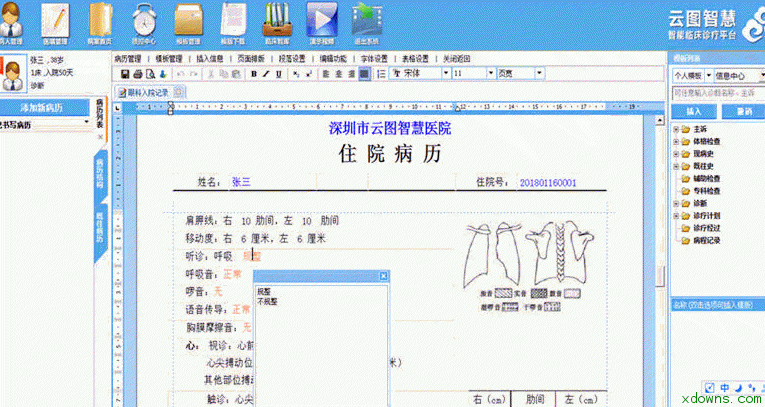This screenshot has height=407, width=765.
Task: Open the 表格设置 menu
Action: [415, 59]
